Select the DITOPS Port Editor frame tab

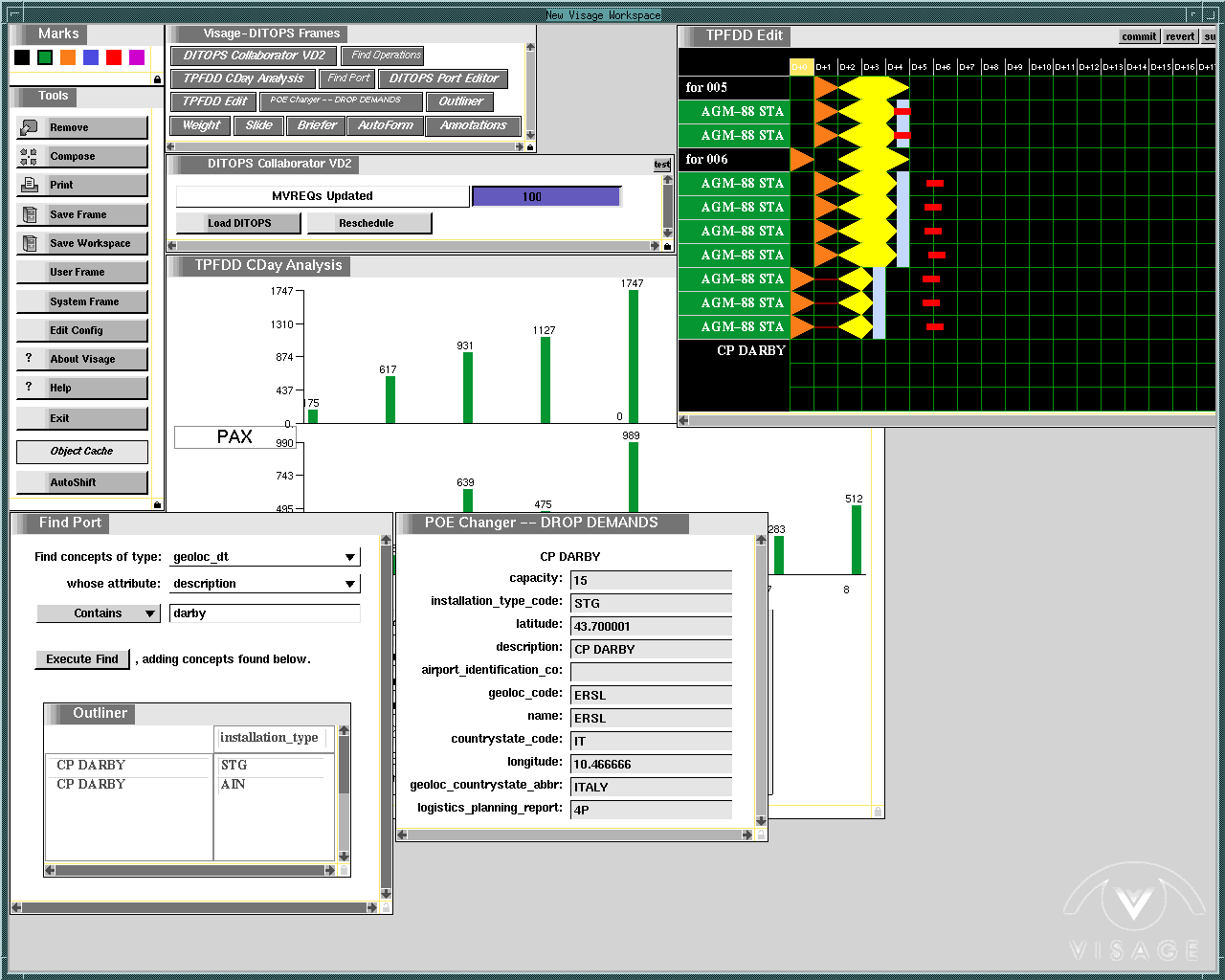pyautogui.click(x=443, y=78)
